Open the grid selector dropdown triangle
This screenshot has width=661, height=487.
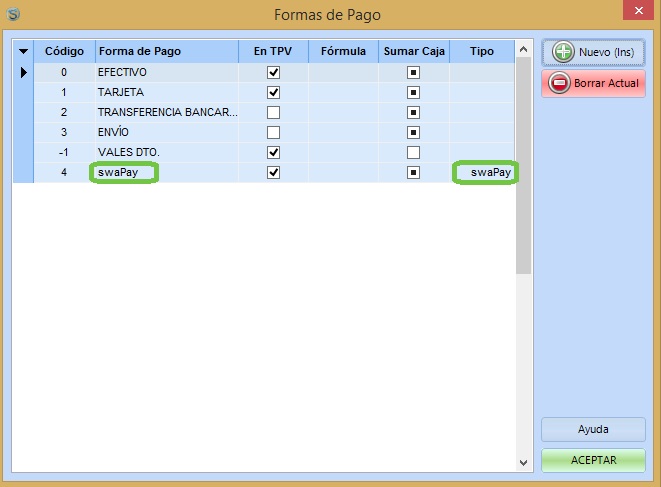[x=23, y=51]
